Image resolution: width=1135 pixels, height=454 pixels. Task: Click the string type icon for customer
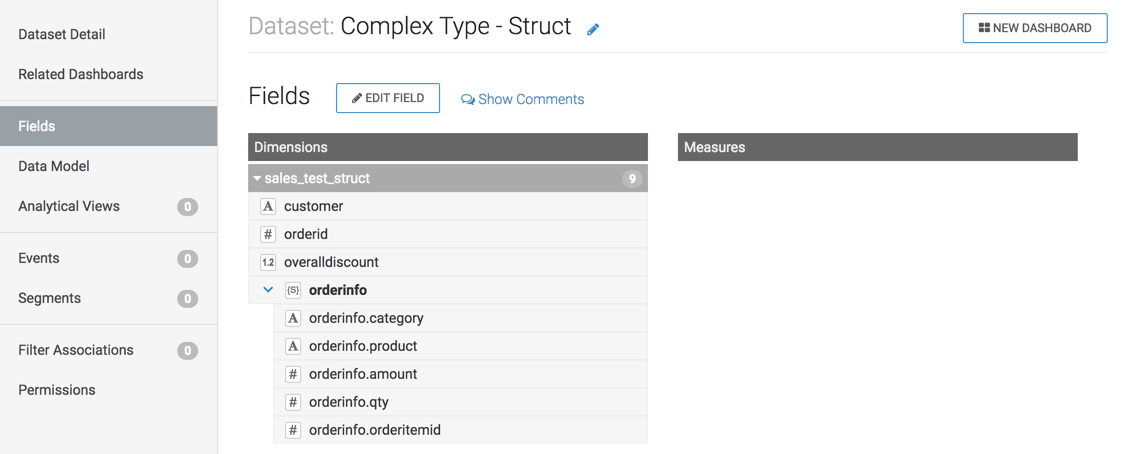(x=268, y=206)
